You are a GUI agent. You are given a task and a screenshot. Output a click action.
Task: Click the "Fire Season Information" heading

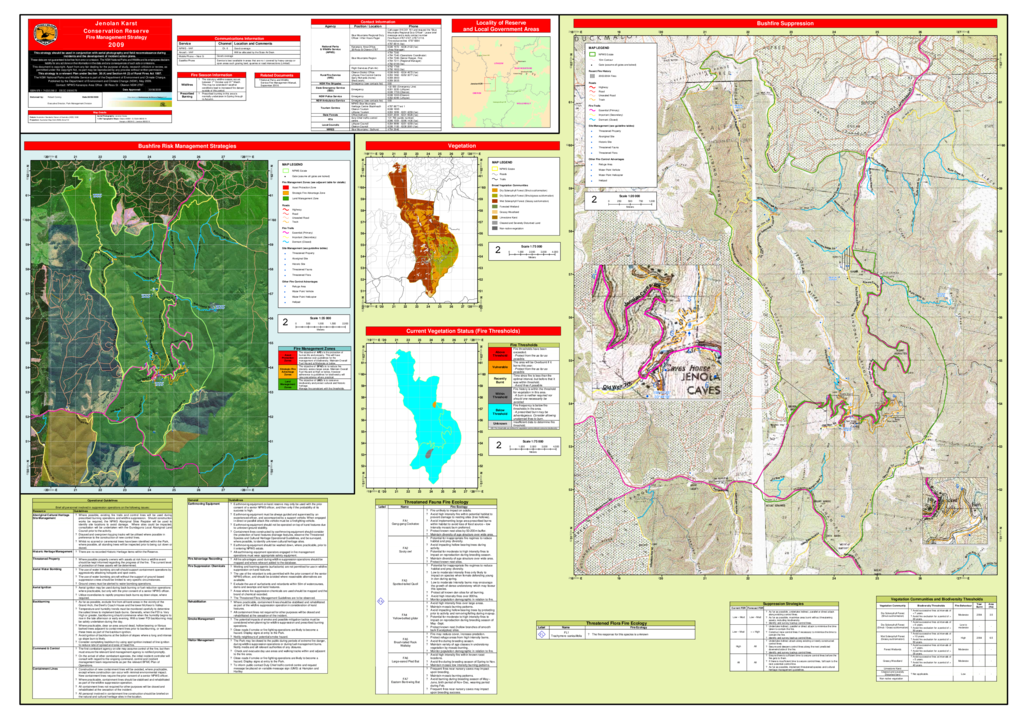click(212, 75)
